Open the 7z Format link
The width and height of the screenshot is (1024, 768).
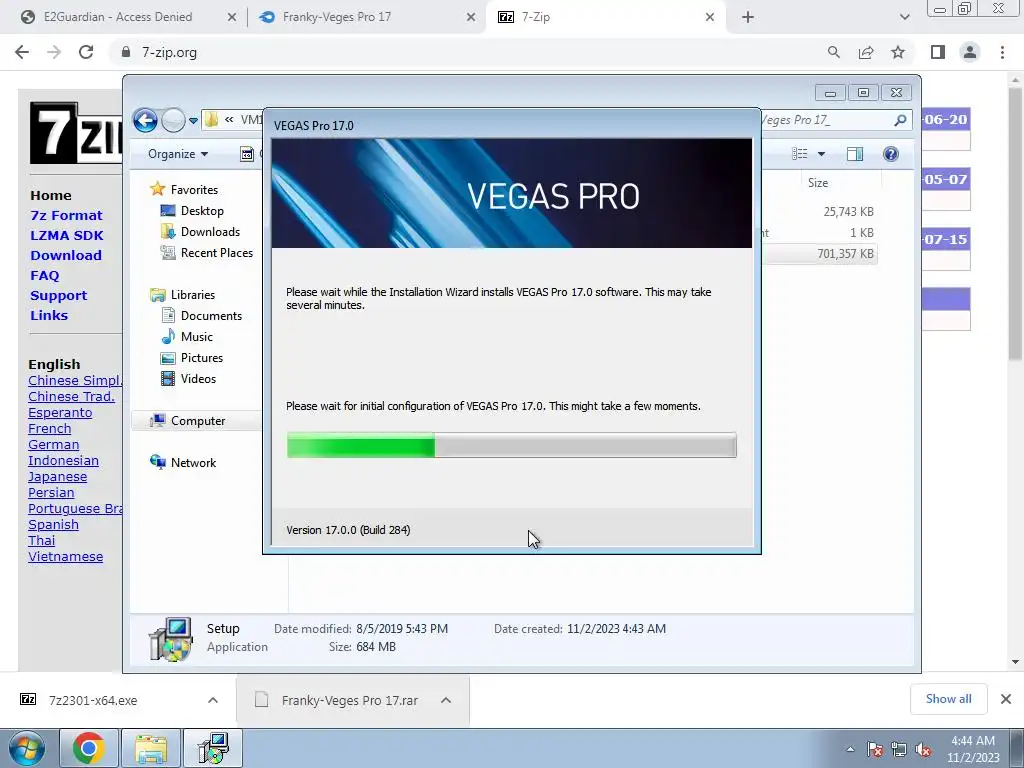[x=67, y=216]
